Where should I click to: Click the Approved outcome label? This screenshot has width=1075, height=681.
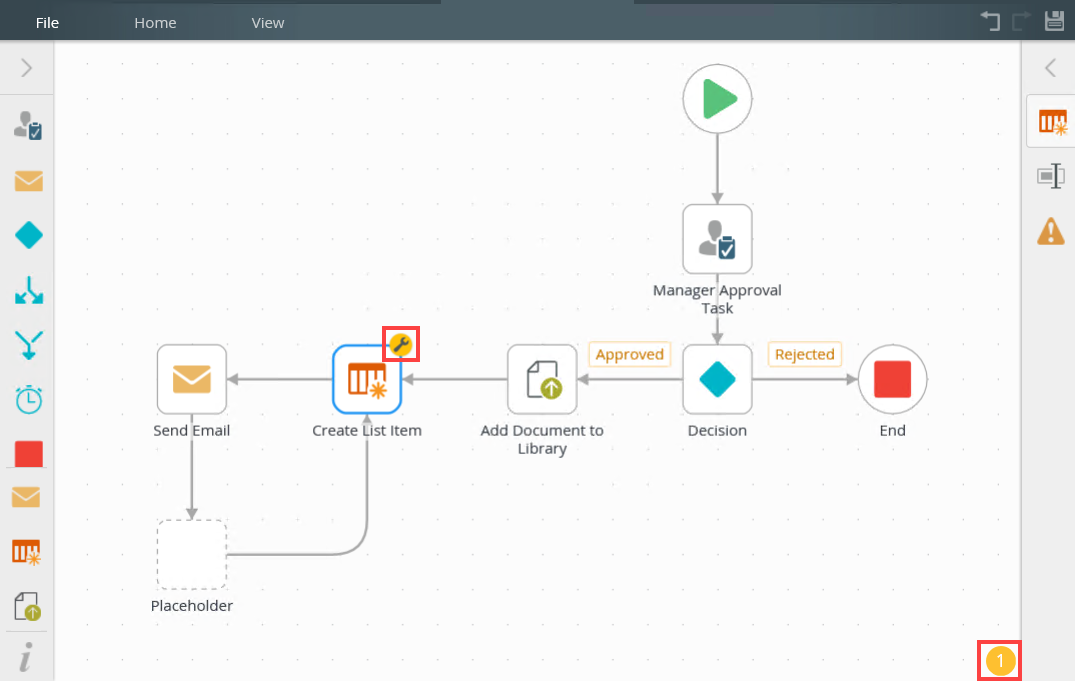pos(629,354)
